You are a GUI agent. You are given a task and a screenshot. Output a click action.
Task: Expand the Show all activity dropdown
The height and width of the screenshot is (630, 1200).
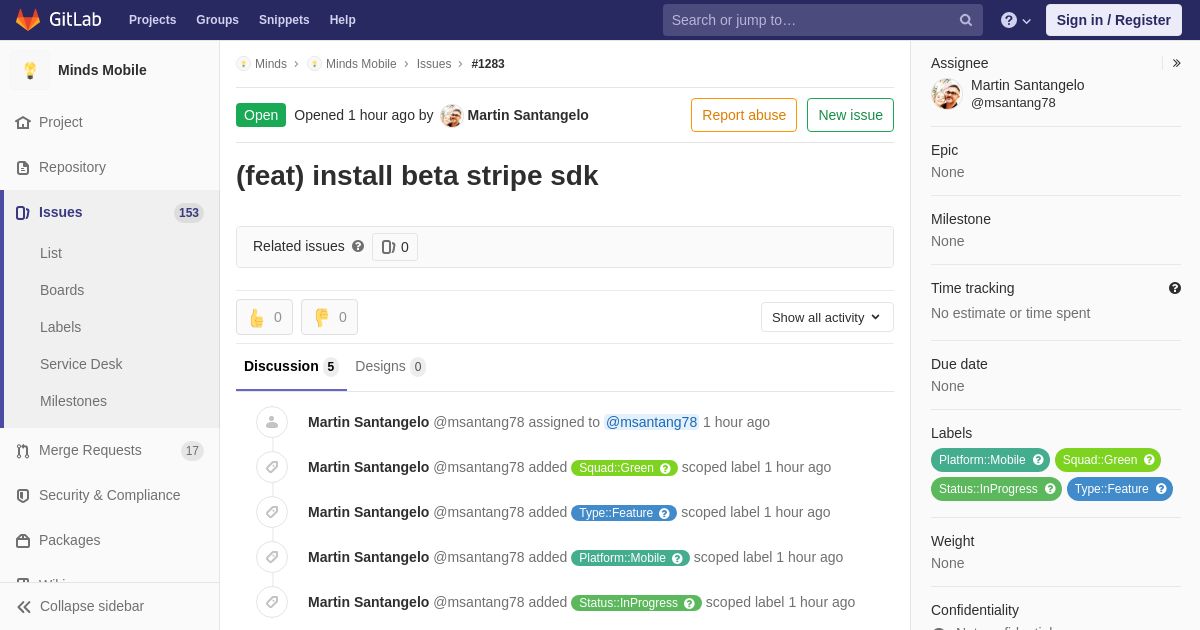tap(827, 317)
